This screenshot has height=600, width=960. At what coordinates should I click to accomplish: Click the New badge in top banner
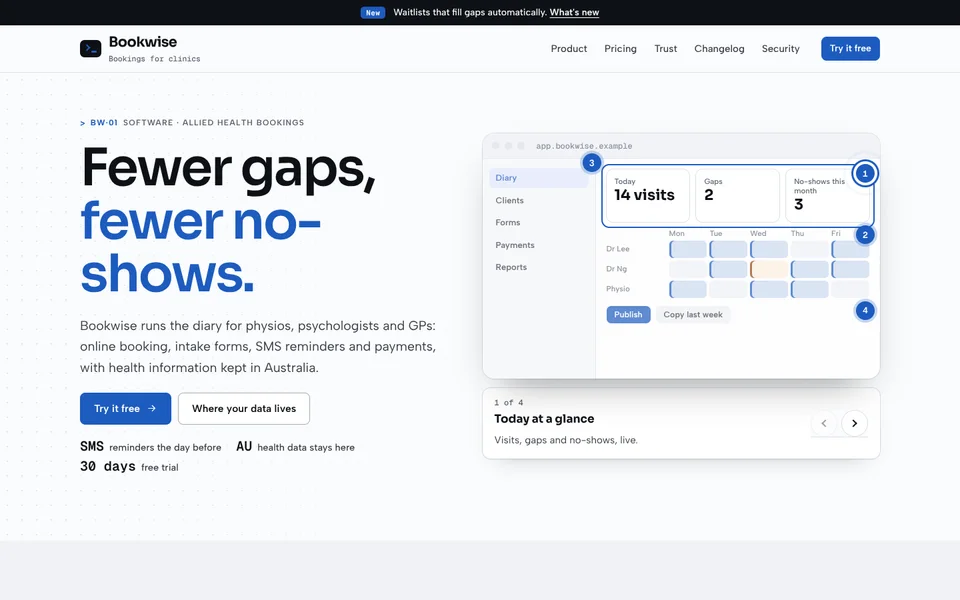click(373, 12)
